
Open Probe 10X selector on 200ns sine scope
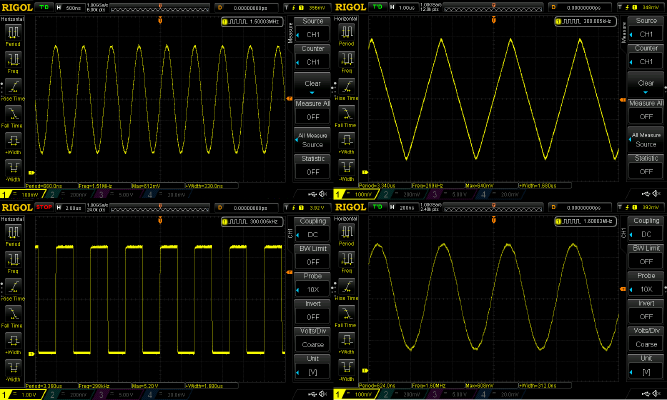(x=646, y=284)
